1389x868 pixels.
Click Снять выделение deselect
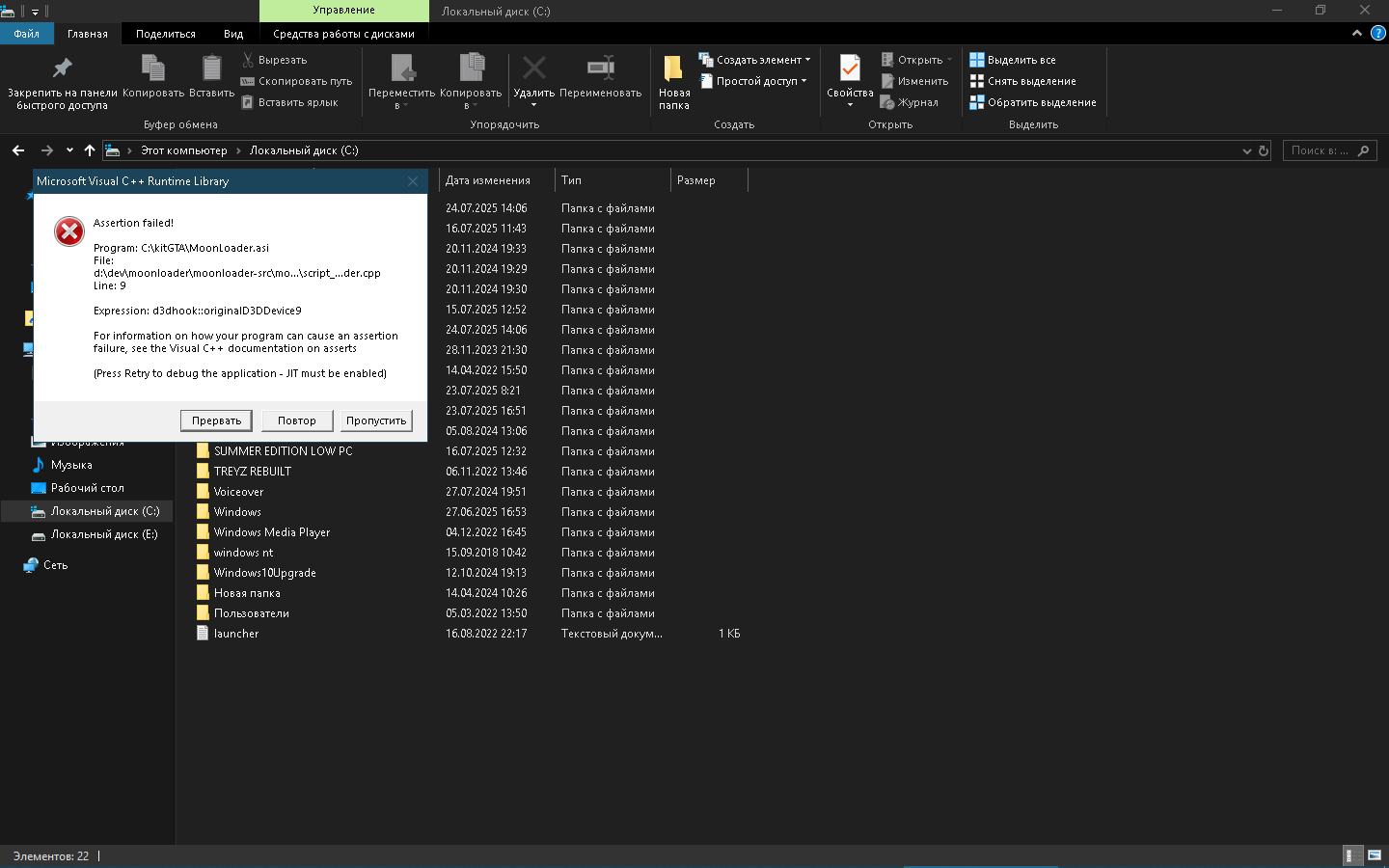(x=1022, y=81)
